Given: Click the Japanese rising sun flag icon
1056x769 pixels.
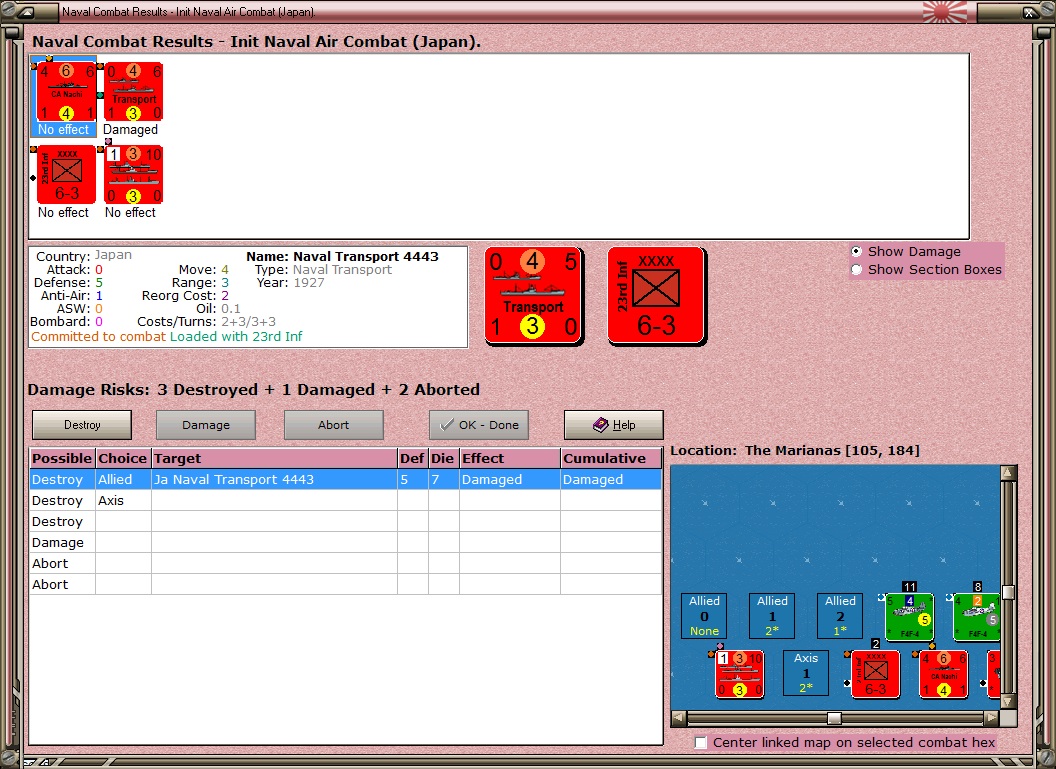Looking at the screenshot, I should [944, 11].
